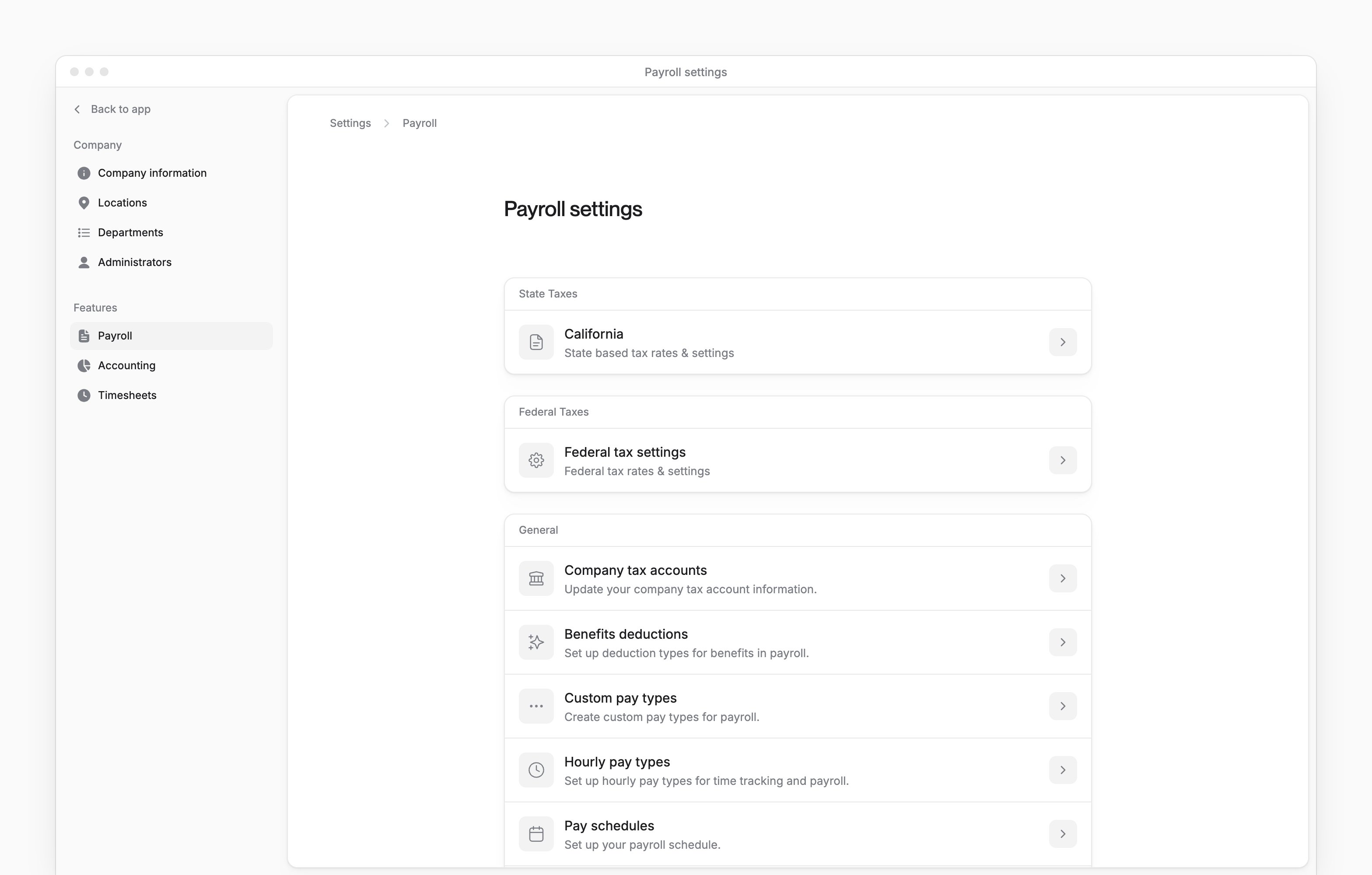The width and height of the screenshot is (1372, 875).
Task: Click the Pay schedules calendar icon
Action: pyautogui.click(x=536, y=833)
